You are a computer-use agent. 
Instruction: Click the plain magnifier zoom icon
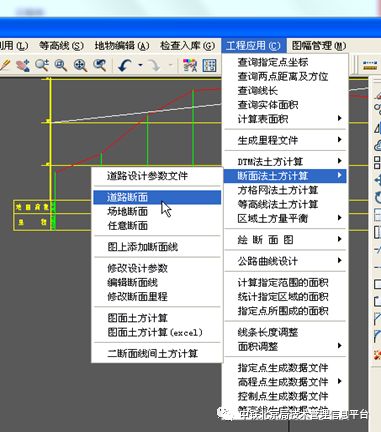pyautogui.click(x=61, y=65)
